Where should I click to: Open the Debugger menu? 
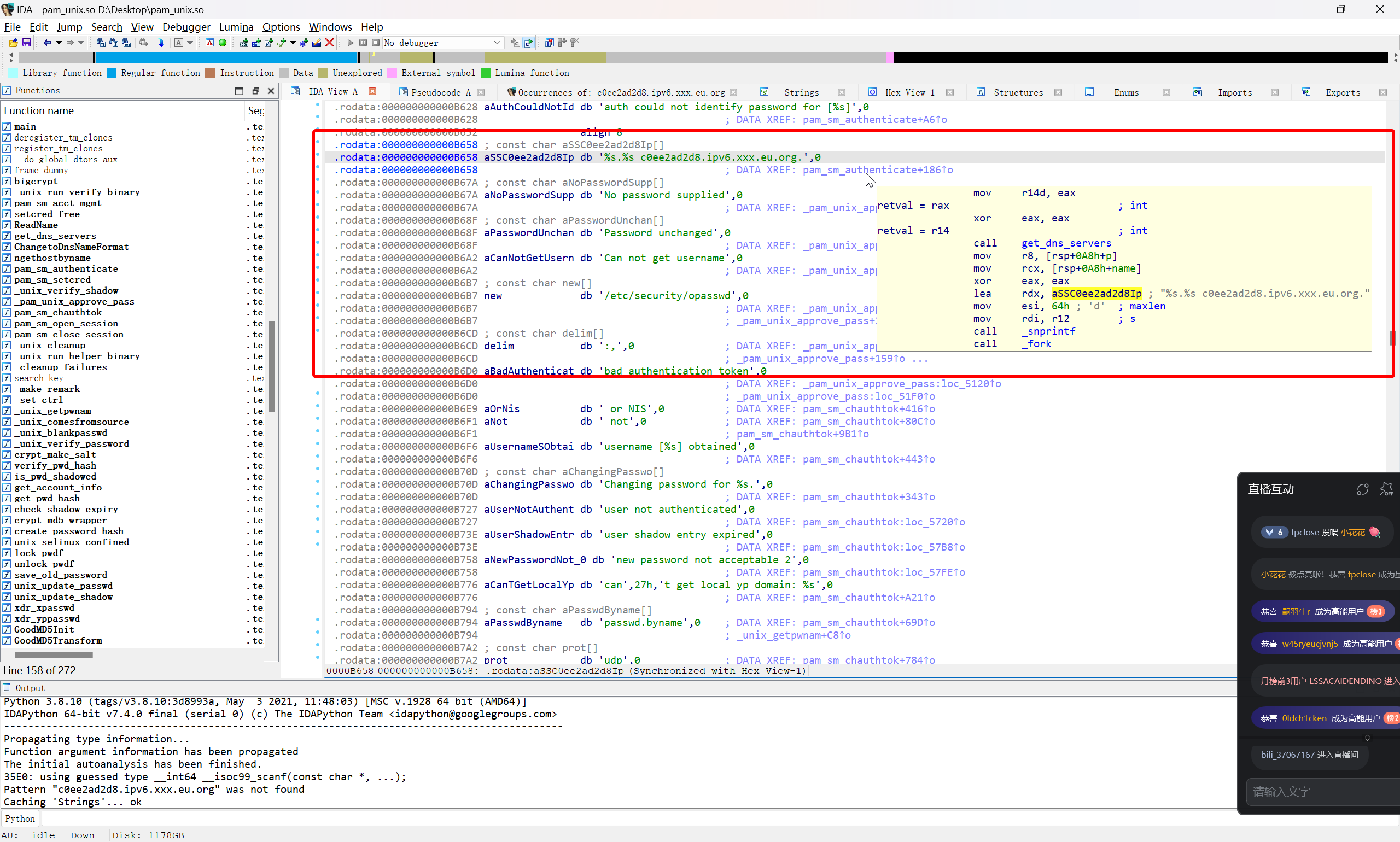186,27
